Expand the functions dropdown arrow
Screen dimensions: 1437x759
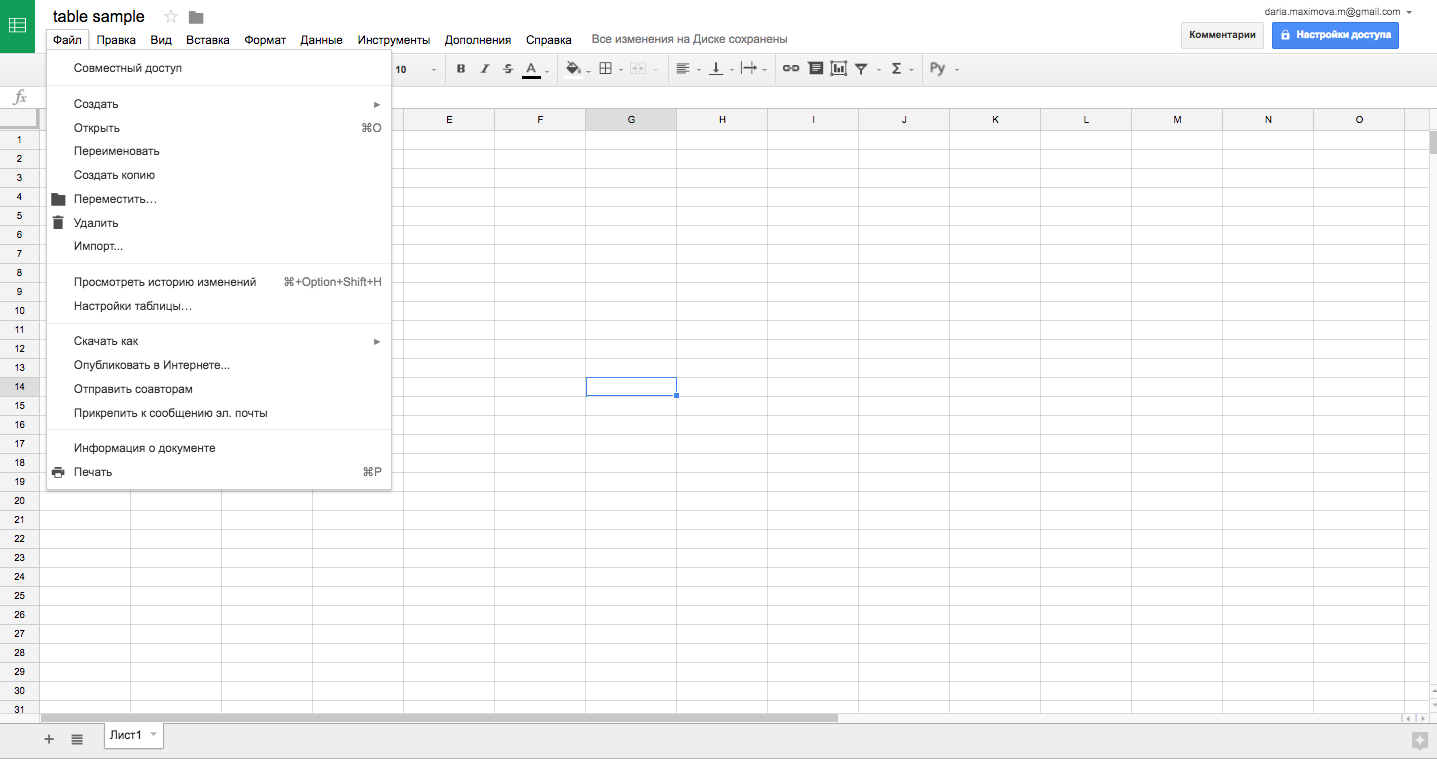pos(912,70)
